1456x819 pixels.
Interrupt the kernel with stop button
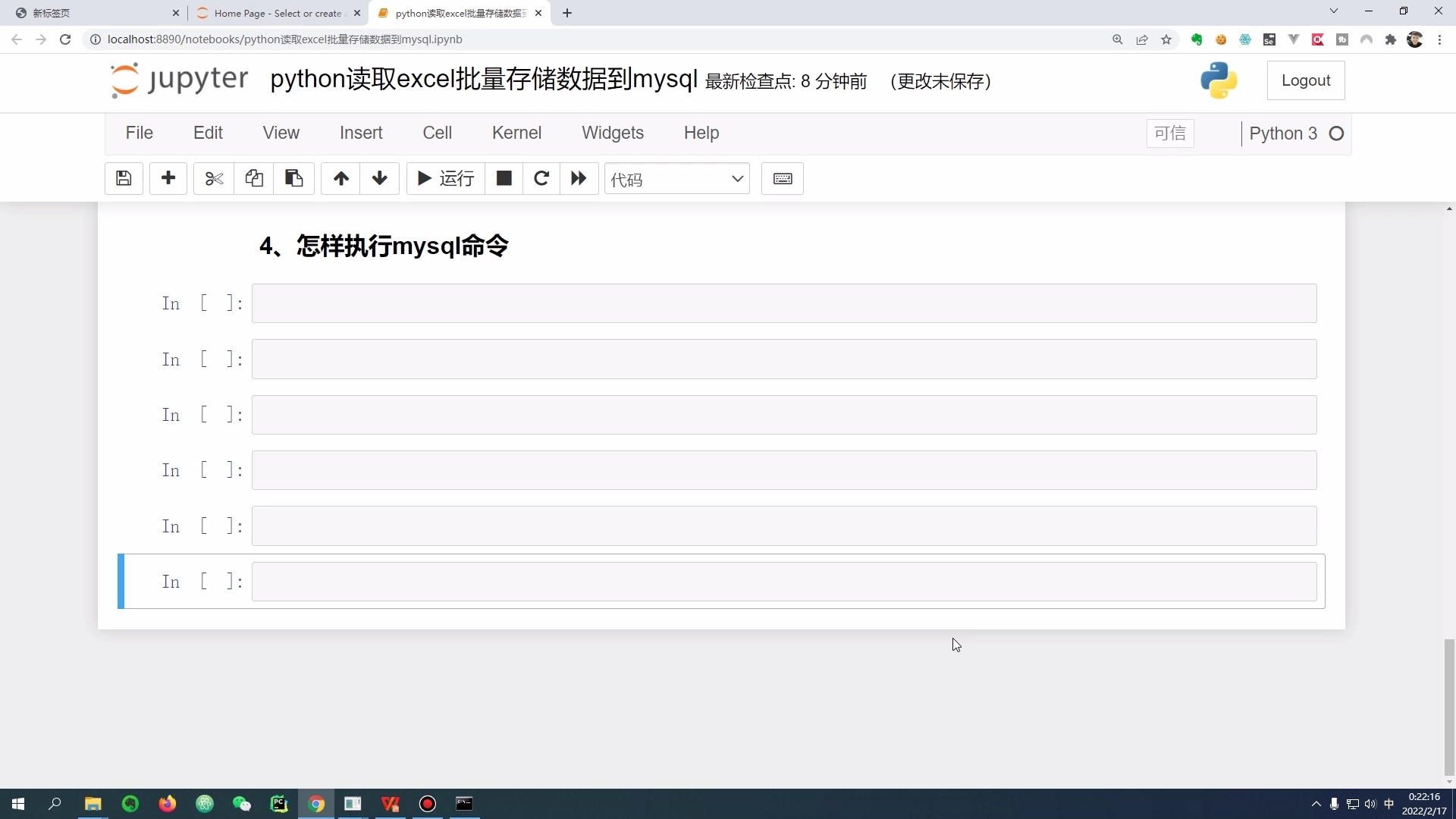click(504, 178)
